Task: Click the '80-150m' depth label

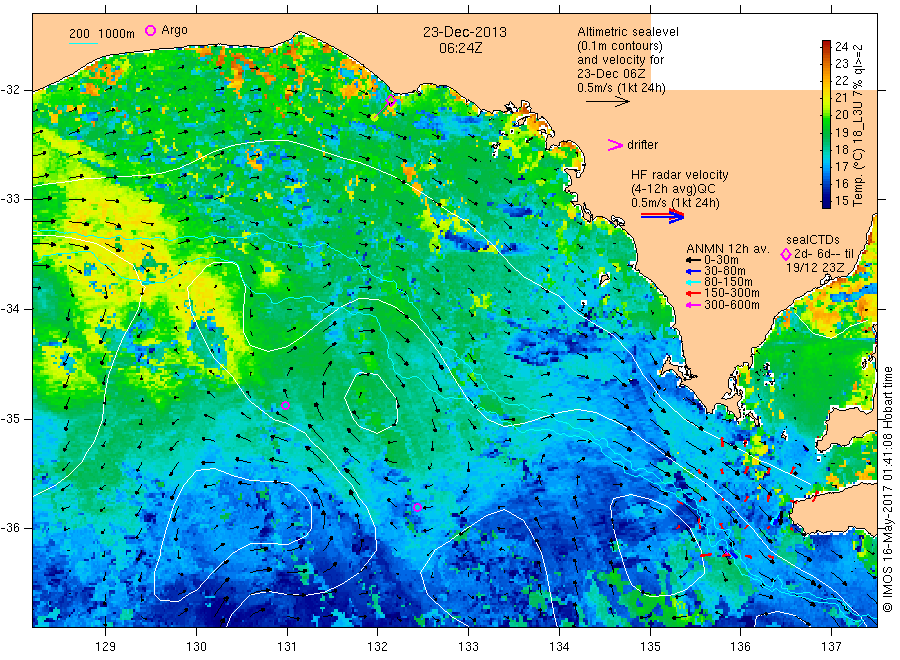Action: click(x=728, y=282)
